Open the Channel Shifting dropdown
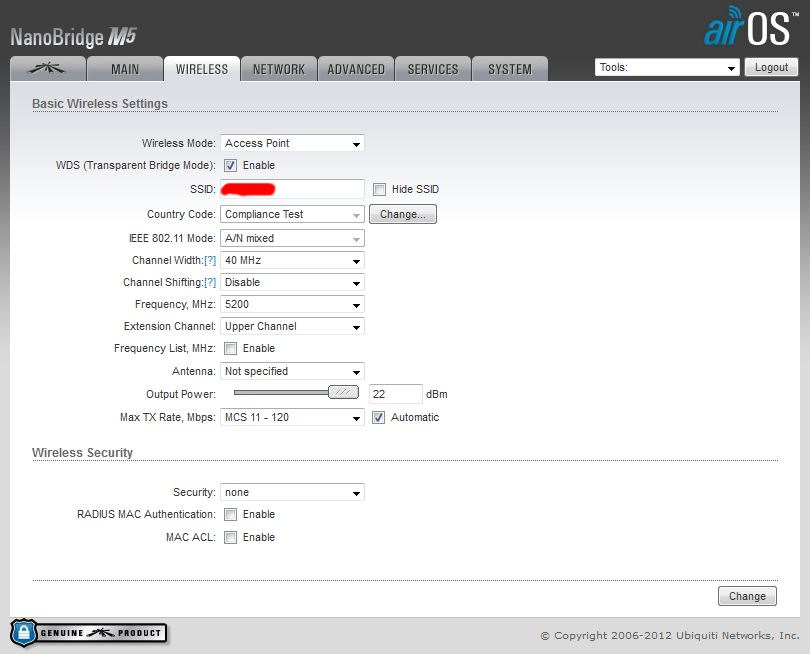810x654 pixels. pyautogui.click(x=292, y=283)
